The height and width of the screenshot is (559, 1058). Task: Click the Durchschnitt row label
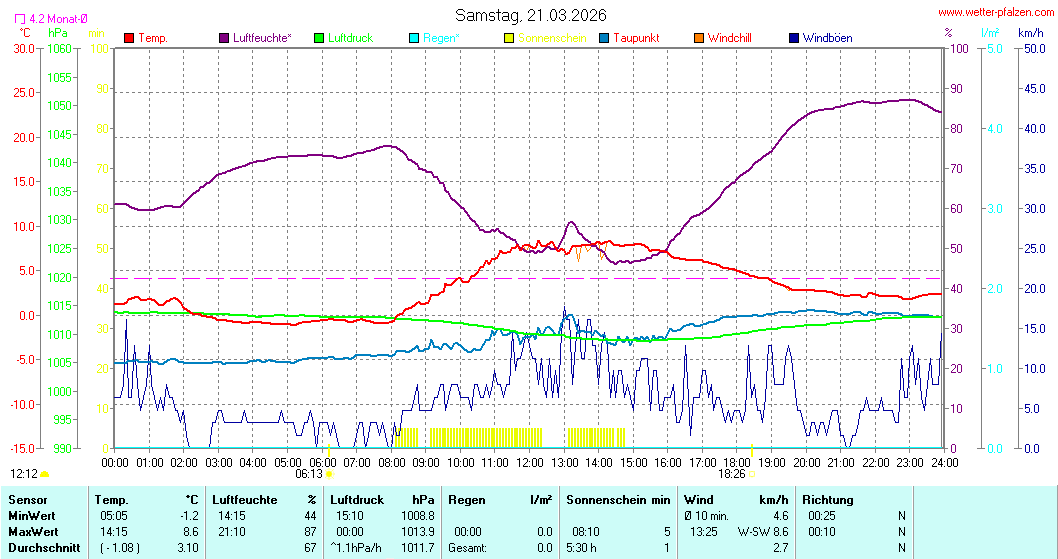(43, 547)
